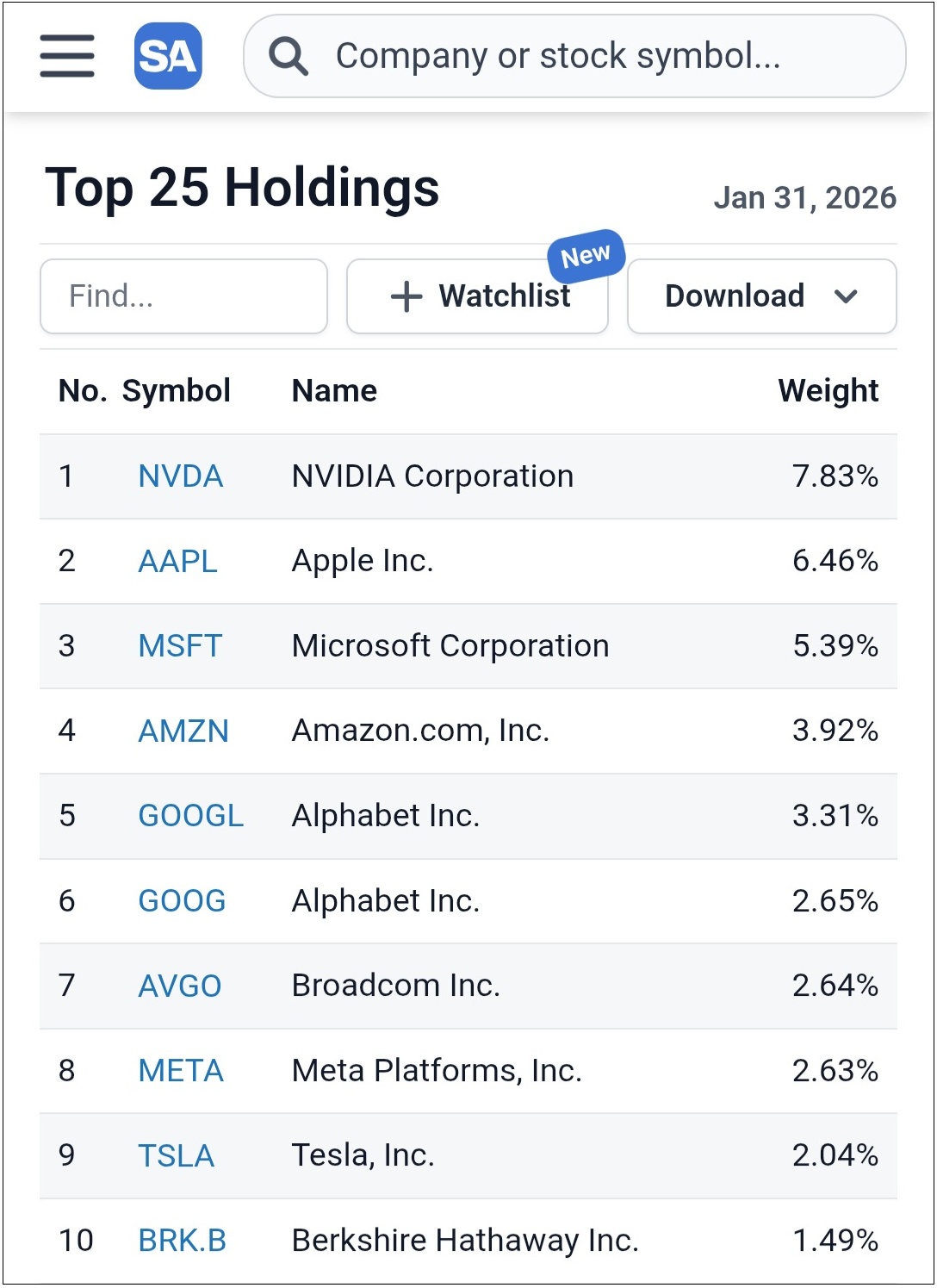Screen dimensions: 937x1288
Task: Open the META stock link
Action: tap(181, 1071)
